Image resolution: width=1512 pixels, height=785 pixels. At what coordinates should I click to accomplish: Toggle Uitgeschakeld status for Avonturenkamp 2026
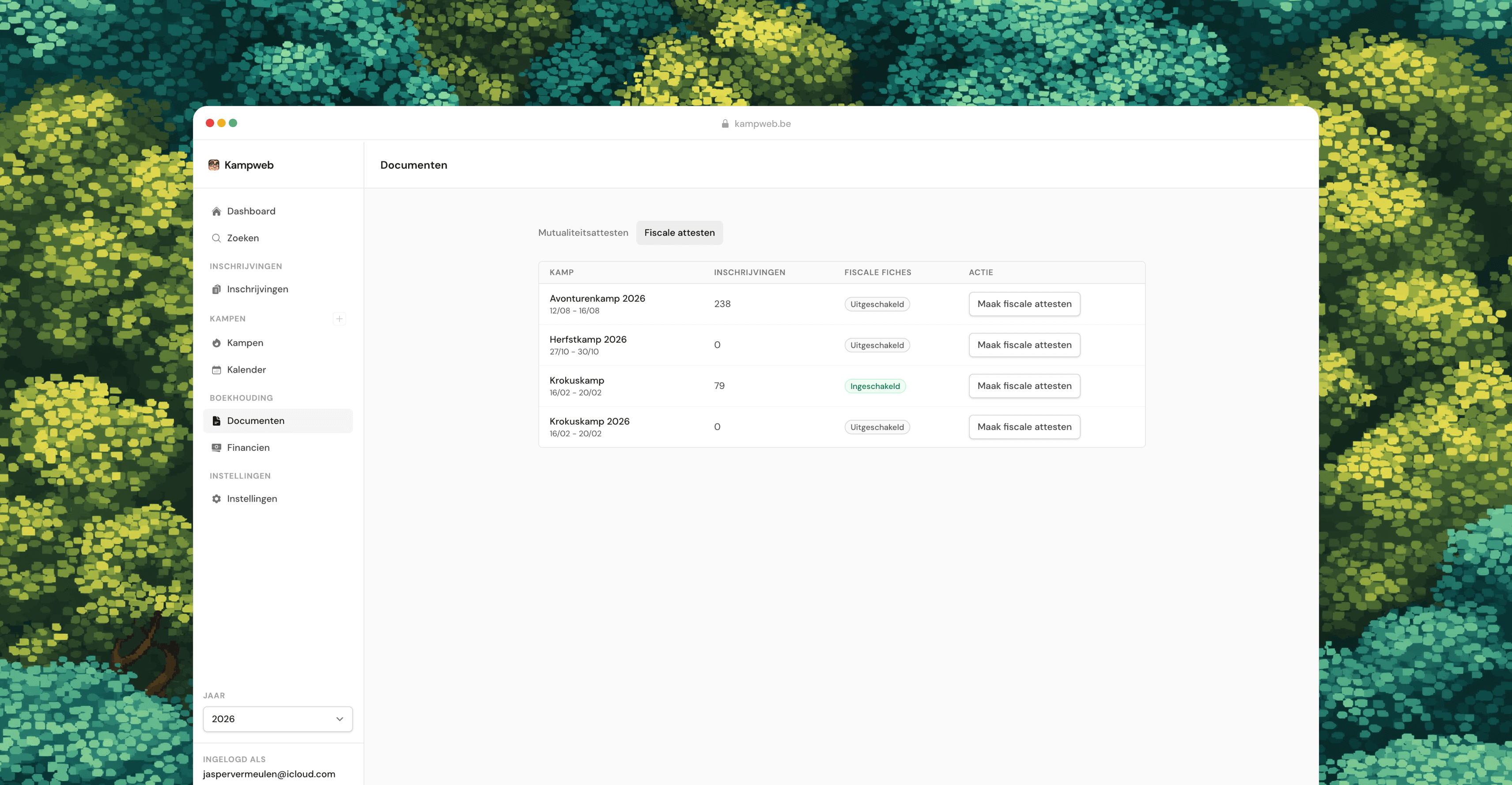[x=876, y=304]
